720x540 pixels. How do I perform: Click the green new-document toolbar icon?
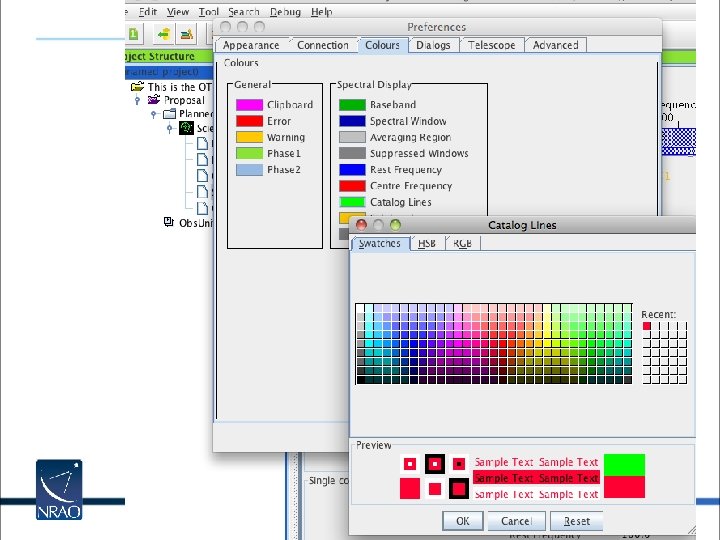point(134,34)
